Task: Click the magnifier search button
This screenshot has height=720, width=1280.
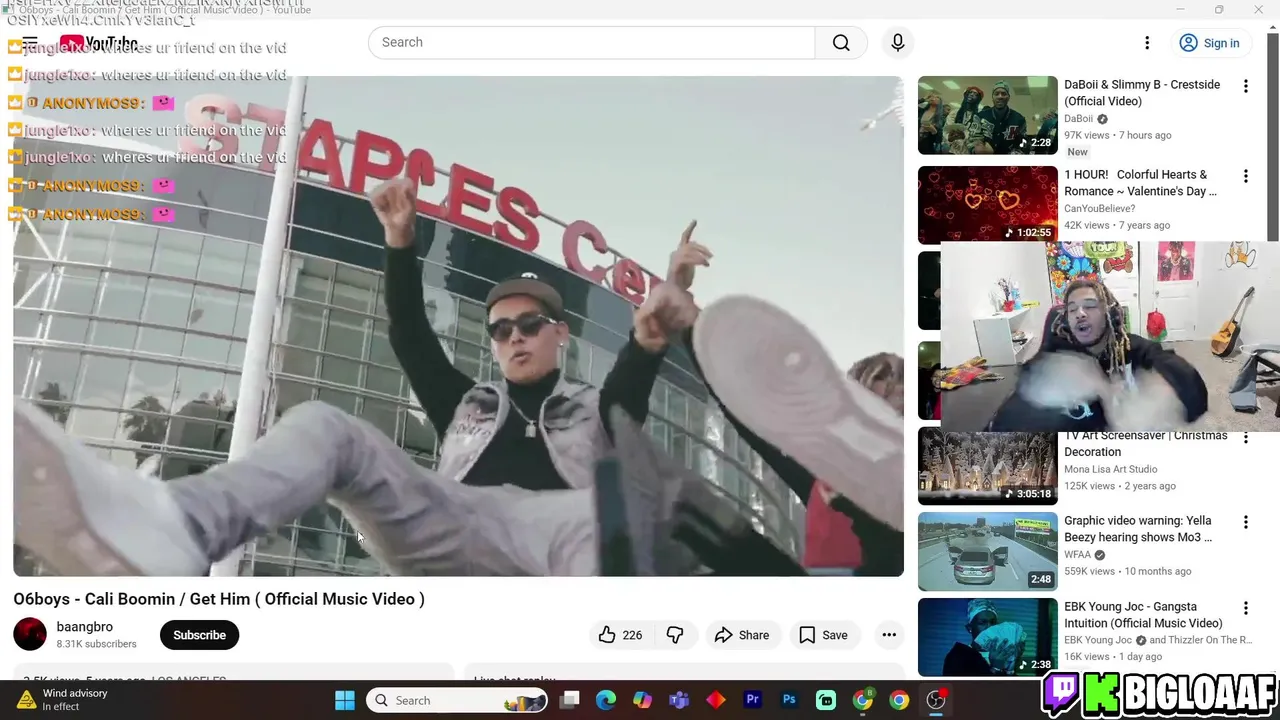Action: point(841,42)
